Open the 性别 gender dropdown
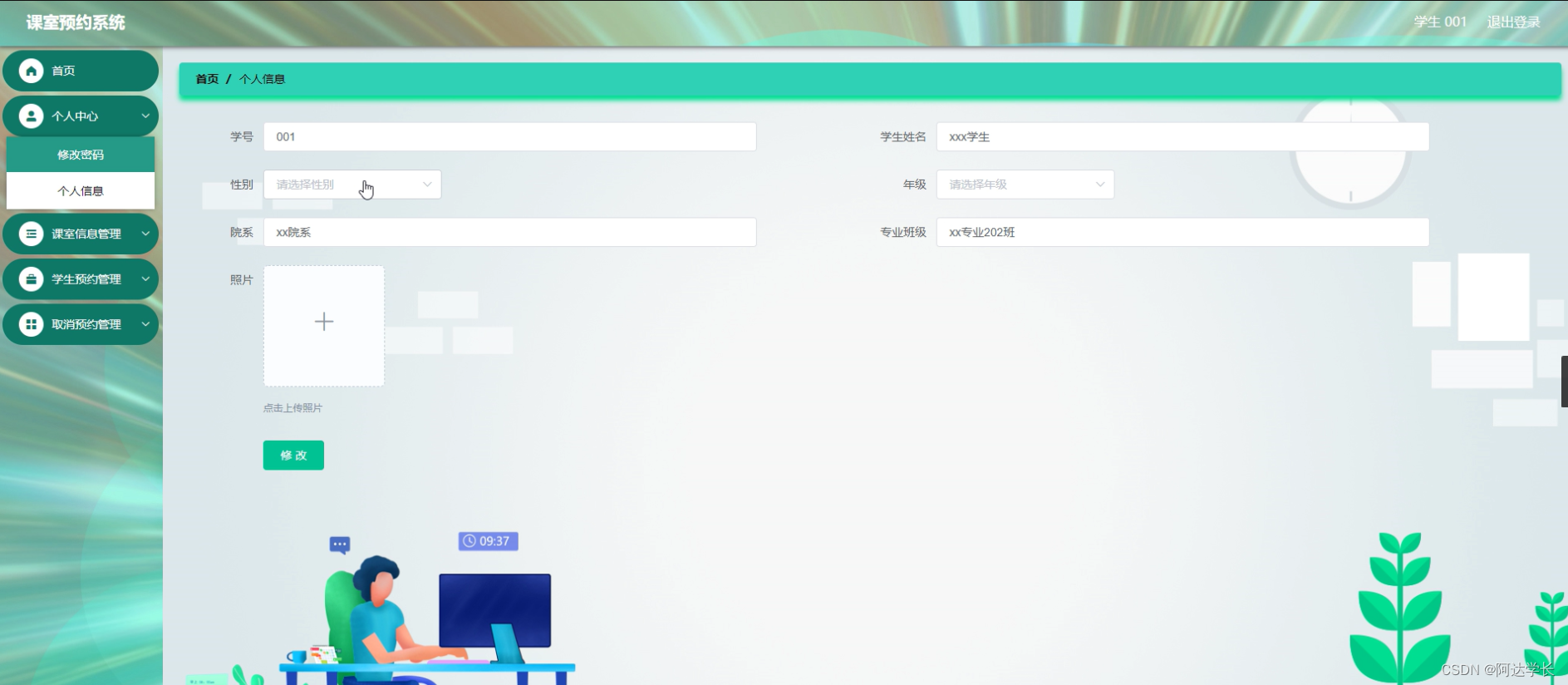This screenshot has width=1568, height=685. click(x=352, y=185)
